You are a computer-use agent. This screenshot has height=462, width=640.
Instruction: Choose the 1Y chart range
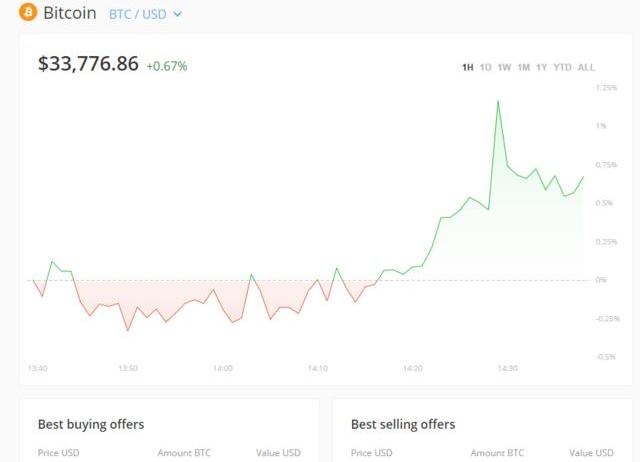(541, 68)
